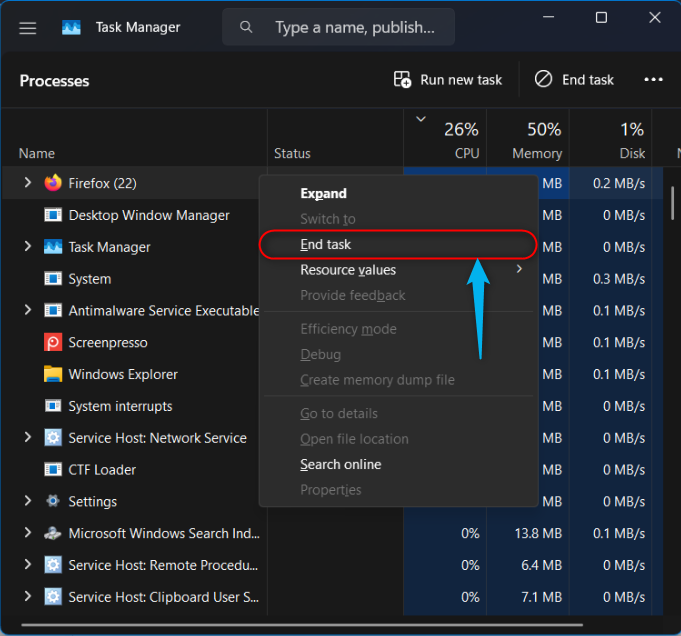Expand the Firefox process group

[27, 183]
